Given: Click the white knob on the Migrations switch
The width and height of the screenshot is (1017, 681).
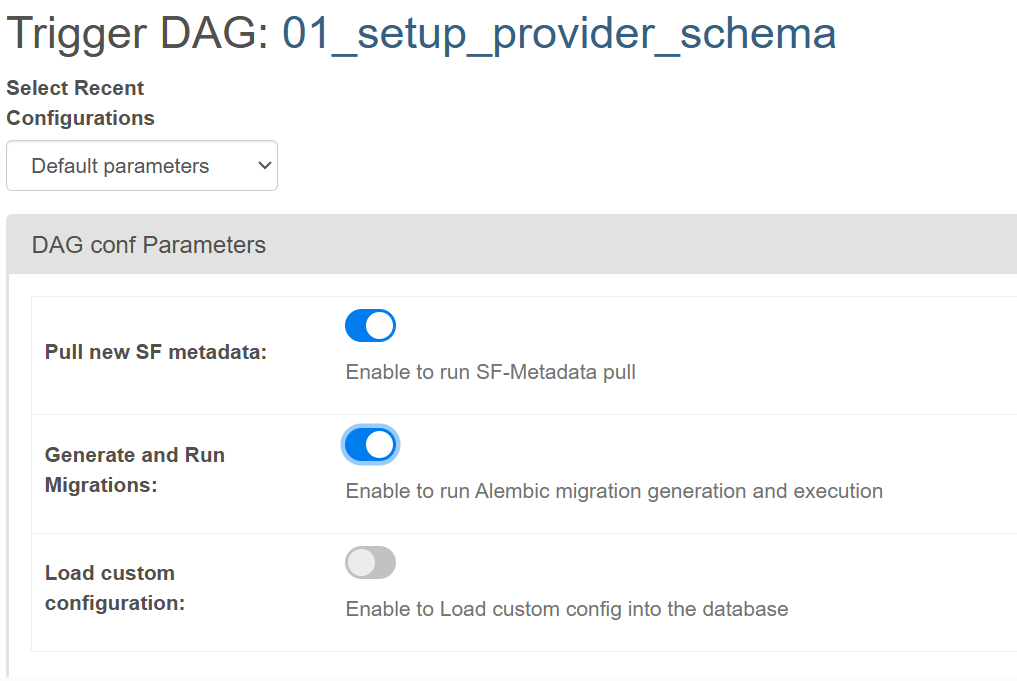Looking at the screenshot, I should (380, 444).
